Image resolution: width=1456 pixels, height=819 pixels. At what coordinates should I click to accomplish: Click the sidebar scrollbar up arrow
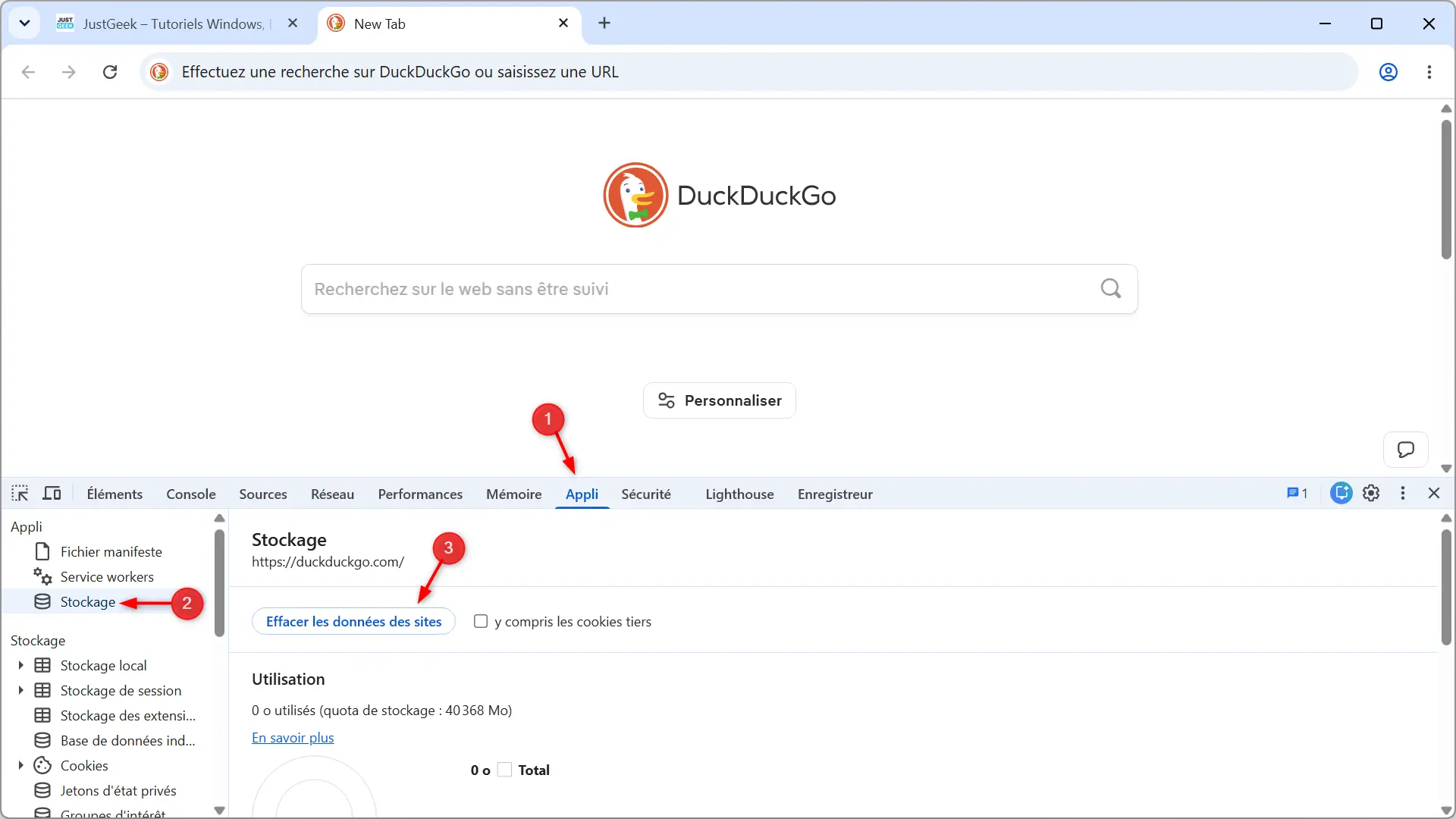(x=220, y=518)
